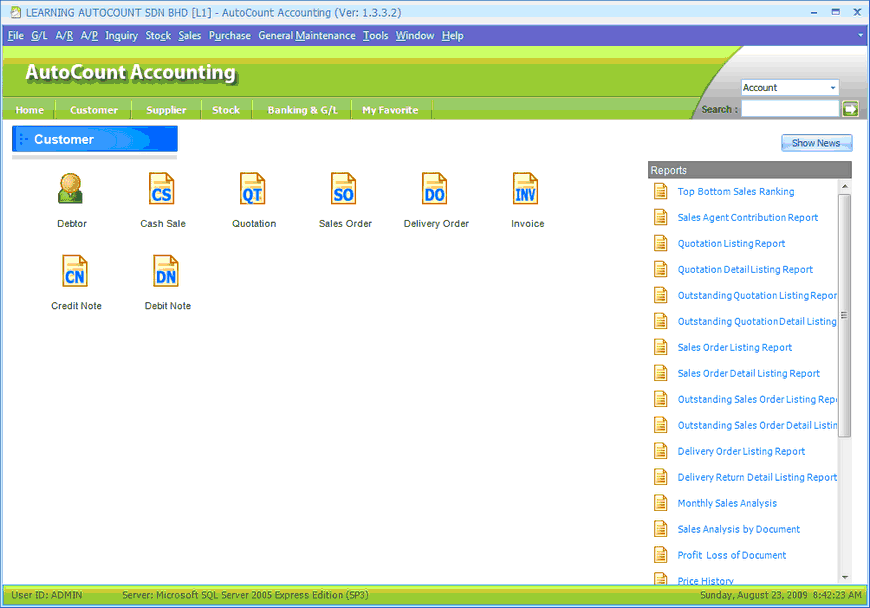Expand the menu bar overflow arrow
This screenshot has height=608, width=870.
(x=861, y=35)
